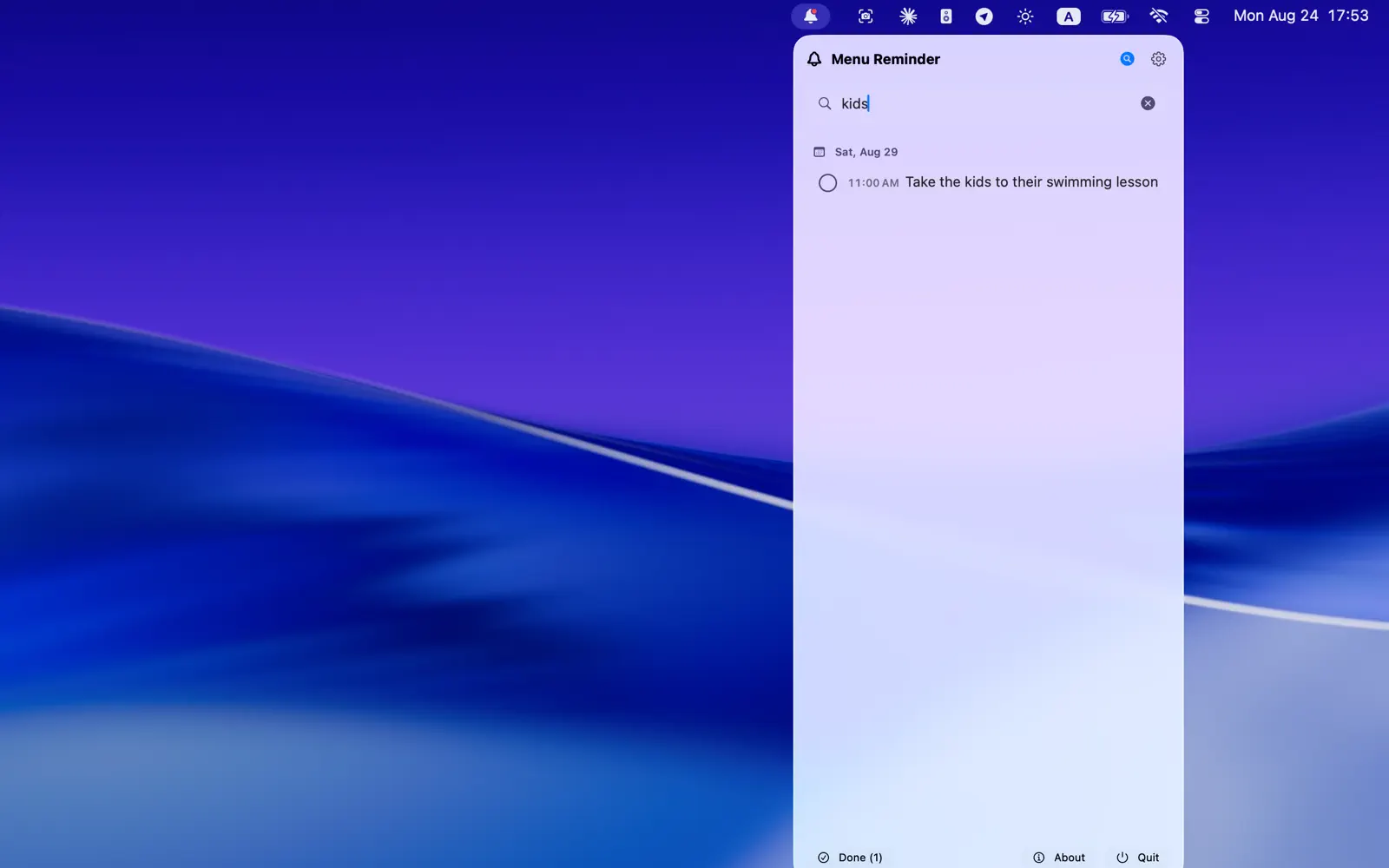Open Wi-Fi menu bar icon
The width and height of the screenshot is (1389, 868).
coord(1159,16)
